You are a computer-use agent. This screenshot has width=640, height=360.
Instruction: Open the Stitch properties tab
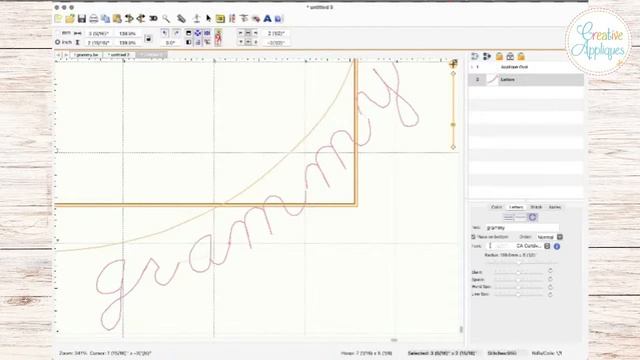536,207
